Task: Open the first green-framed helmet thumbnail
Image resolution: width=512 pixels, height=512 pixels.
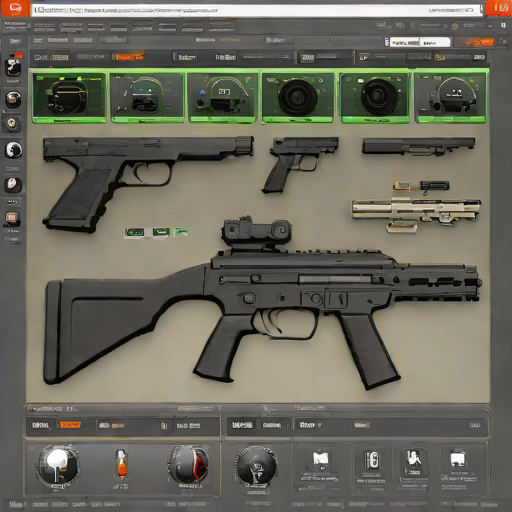Action: point(69,97)
